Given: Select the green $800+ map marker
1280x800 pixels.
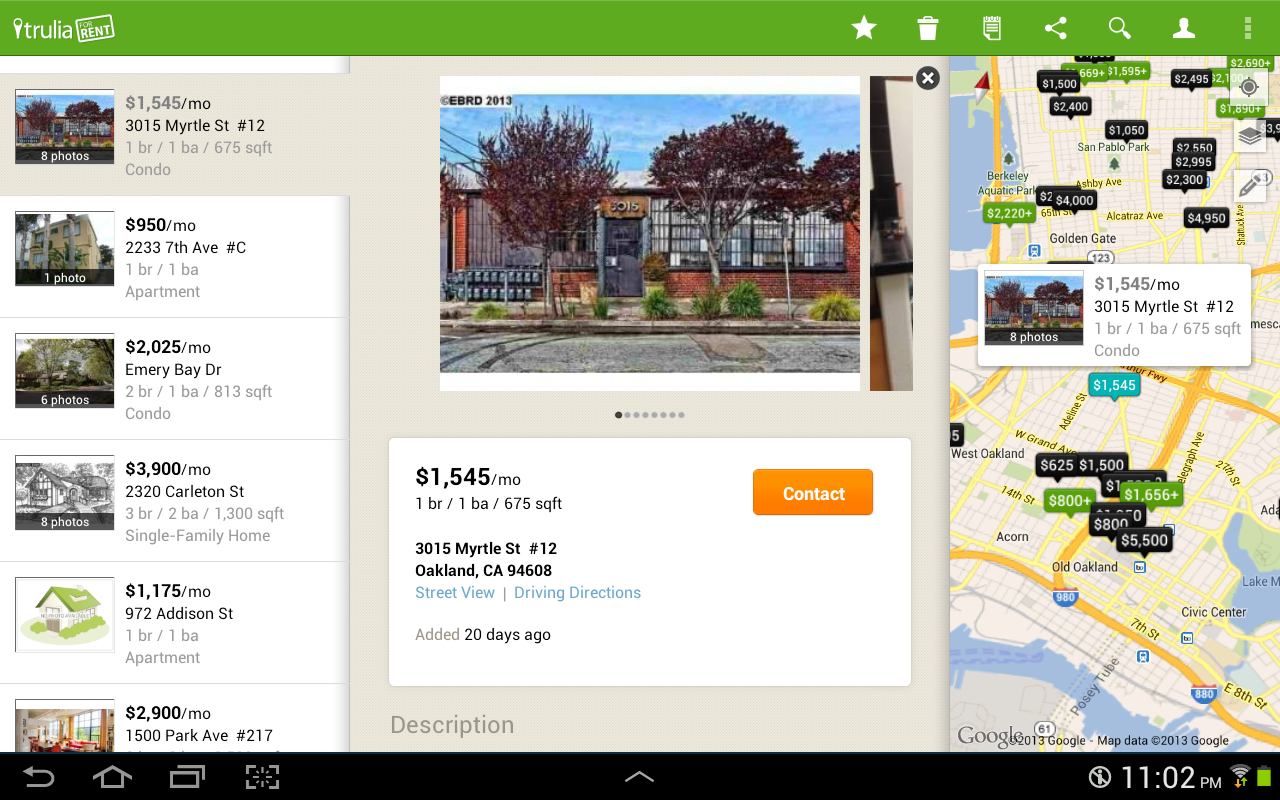Looking at the screenshot, I should [x=1069, y=502].
